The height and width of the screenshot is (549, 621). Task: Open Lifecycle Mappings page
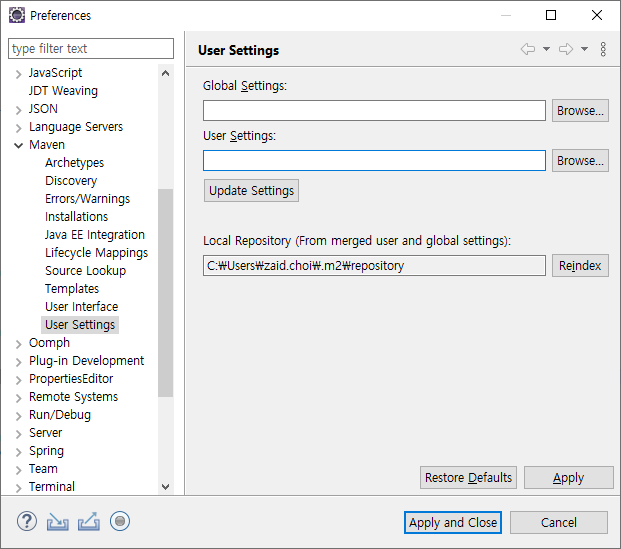(96, 253)
